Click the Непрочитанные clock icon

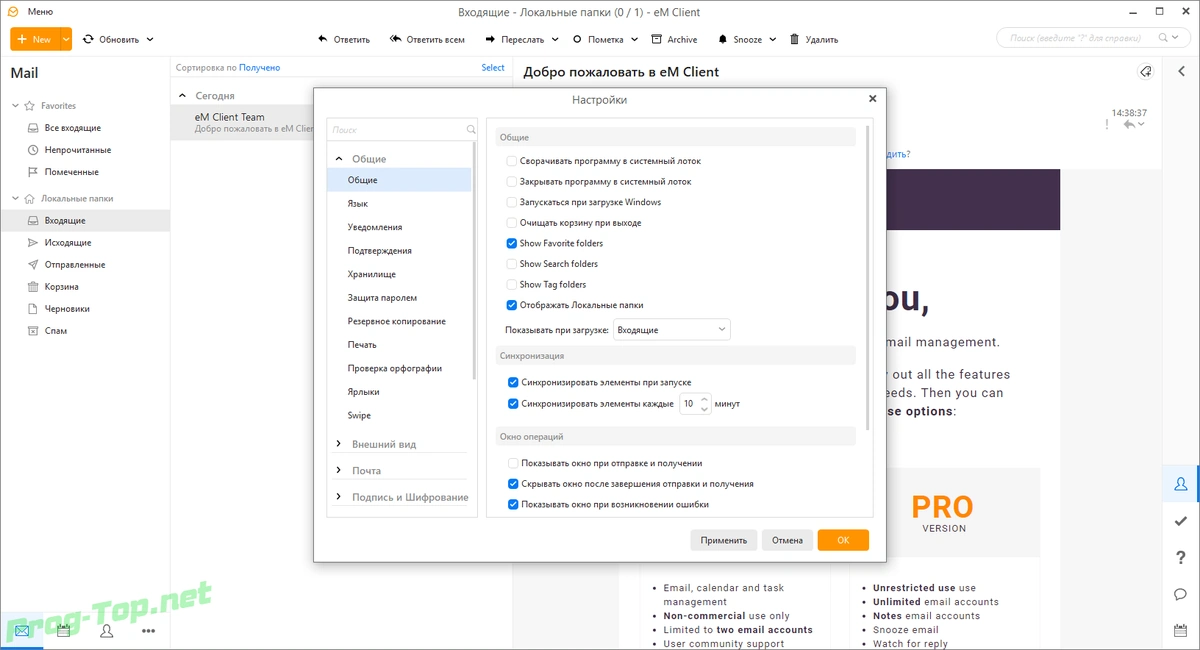coord(33,150)
